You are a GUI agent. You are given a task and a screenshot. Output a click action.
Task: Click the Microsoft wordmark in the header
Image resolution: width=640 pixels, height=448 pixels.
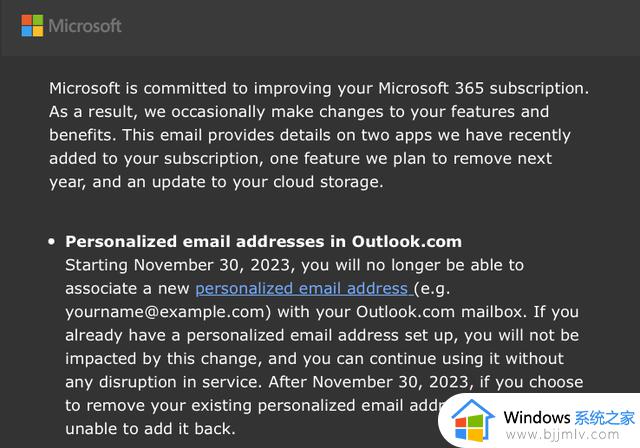[x=85, y=26]
